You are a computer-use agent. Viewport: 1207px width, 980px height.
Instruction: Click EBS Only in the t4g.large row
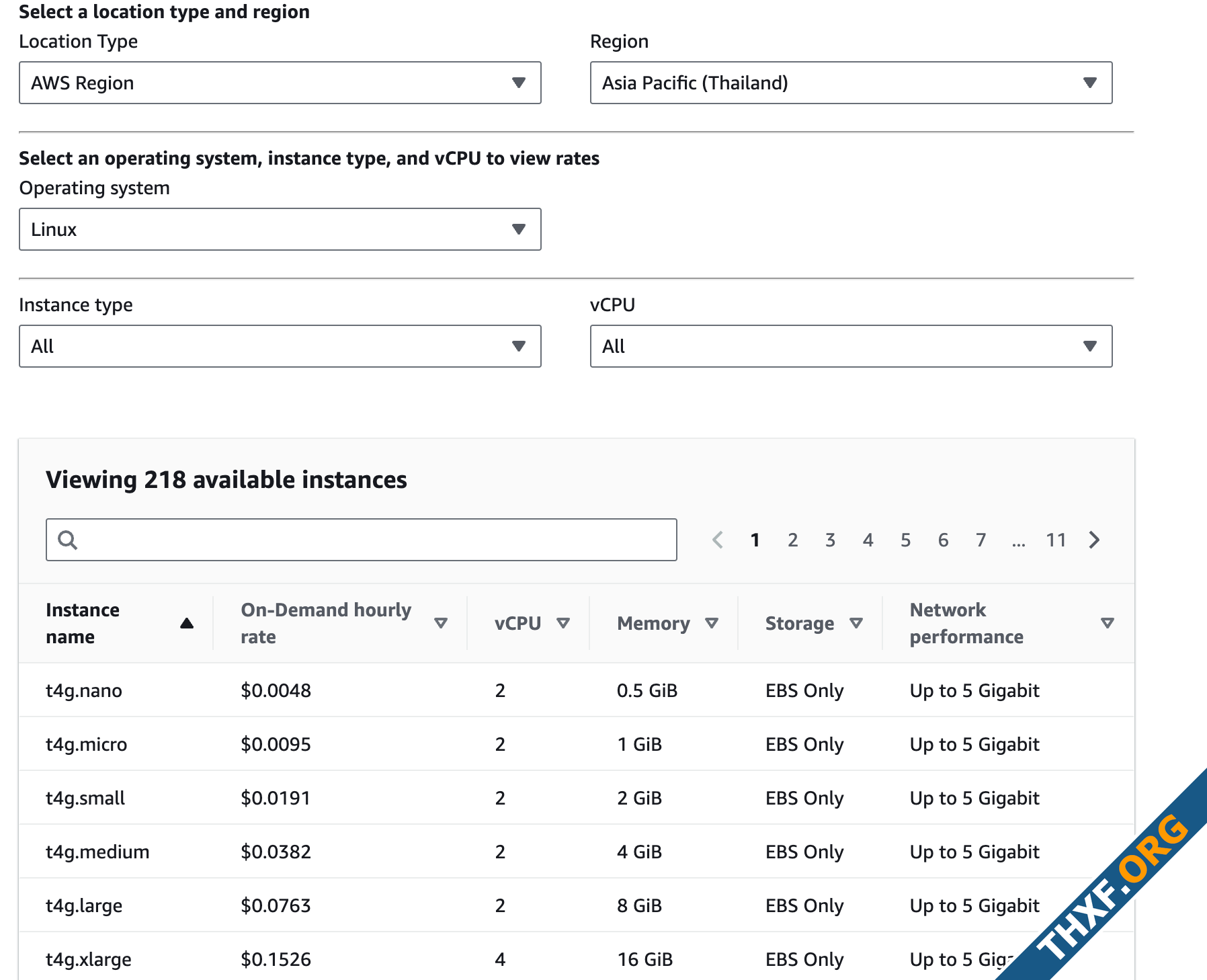click(804, 905)
